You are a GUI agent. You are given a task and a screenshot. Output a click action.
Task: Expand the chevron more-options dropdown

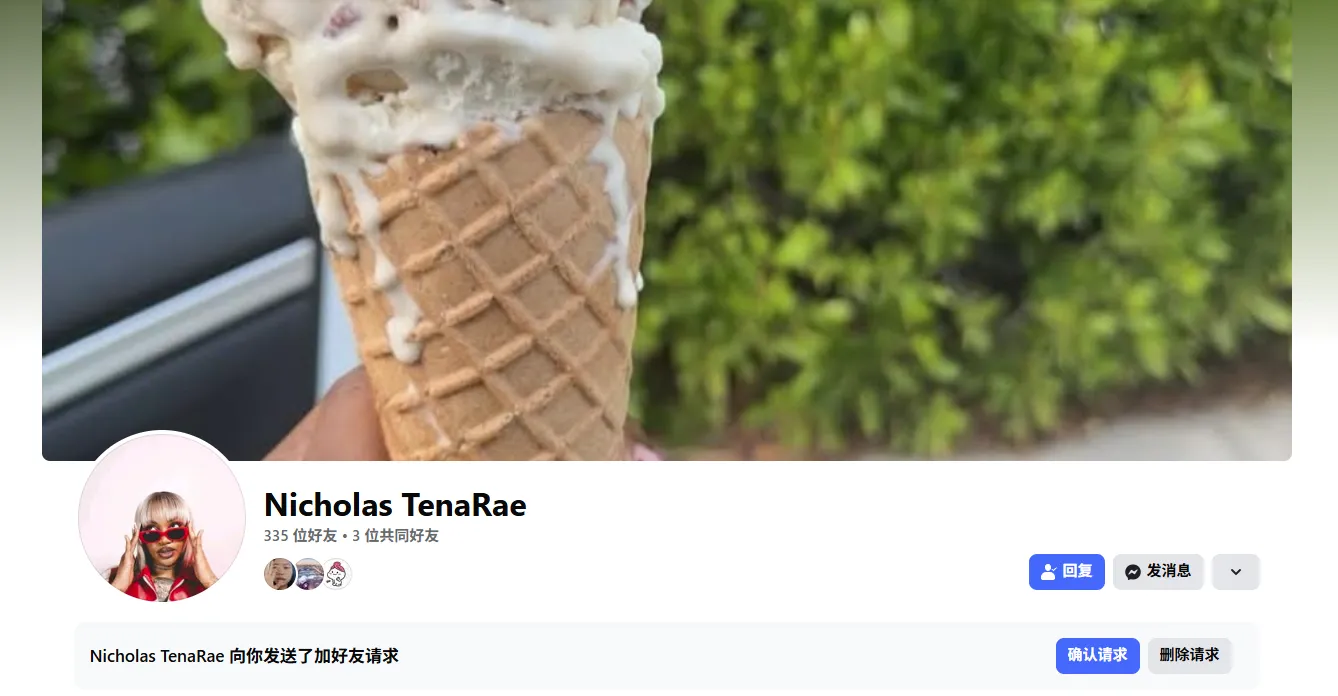pos(1236,572)
